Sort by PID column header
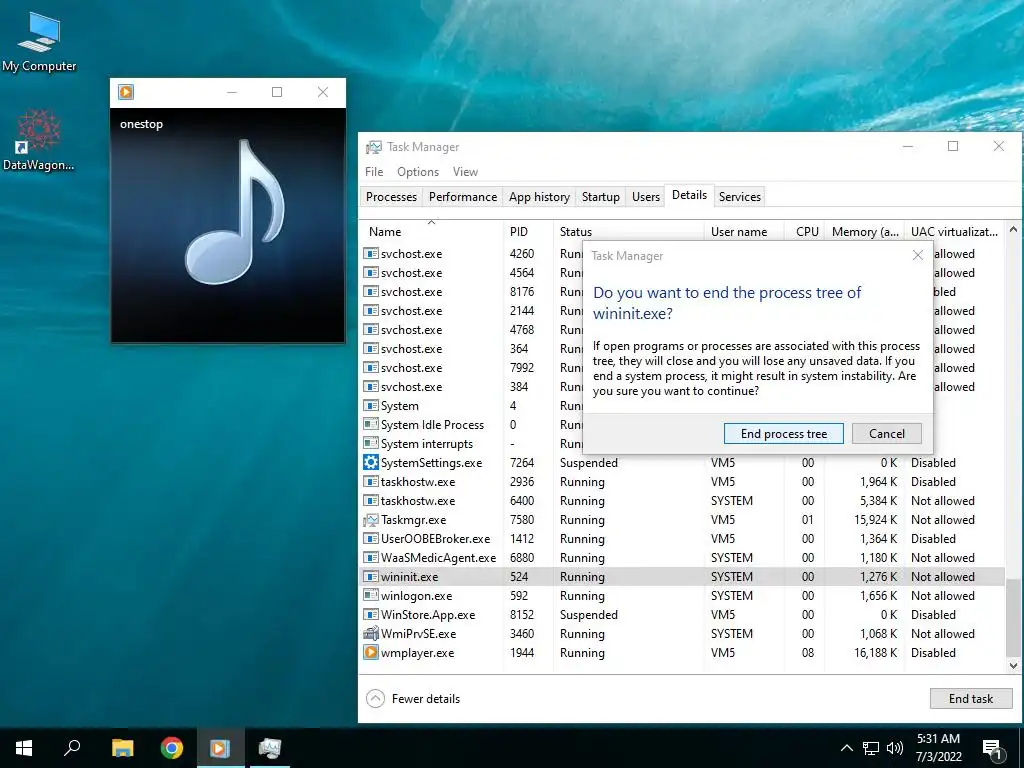This screenshot has width=1024, height=768. point(528,231)
